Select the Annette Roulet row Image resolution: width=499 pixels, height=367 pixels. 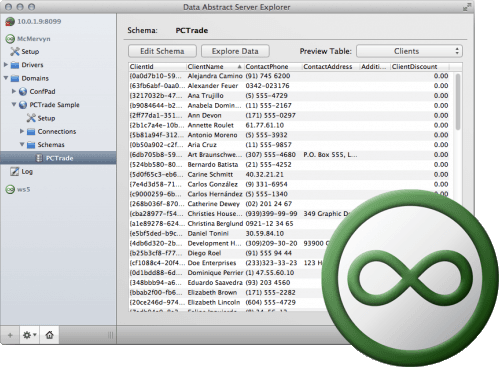point(289,125)
